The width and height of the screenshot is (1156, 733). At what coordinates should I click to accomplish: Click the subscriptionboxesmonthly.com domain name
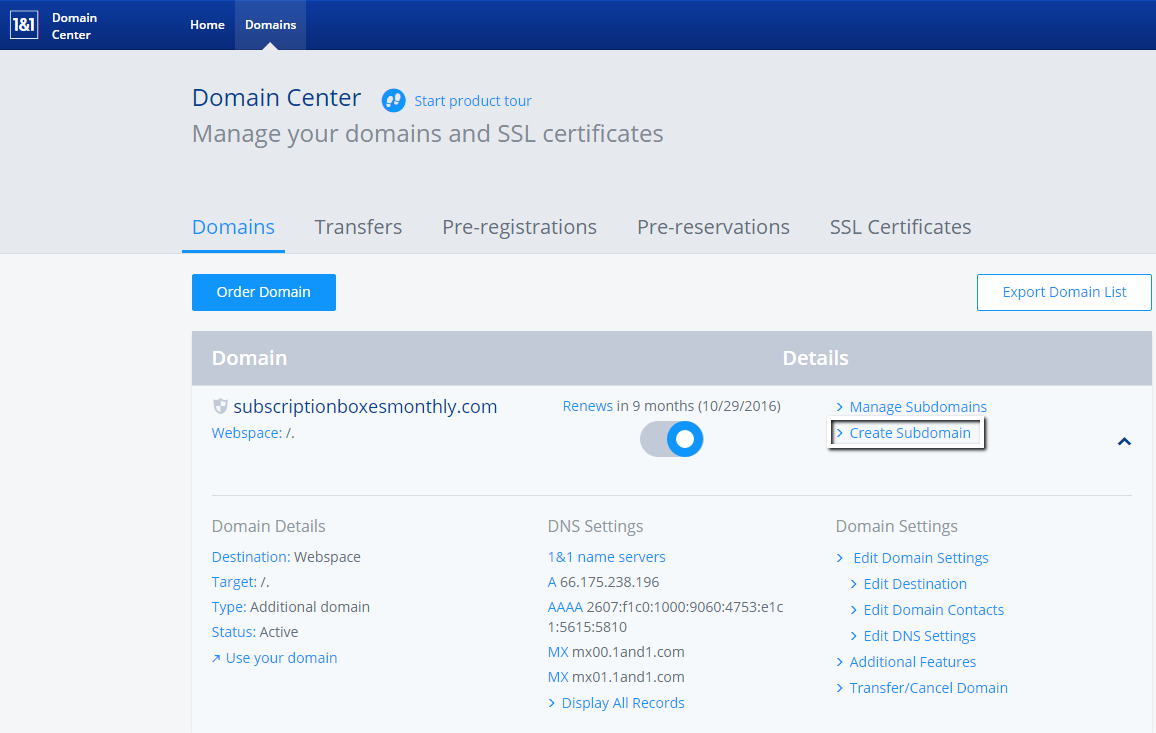(x=365, y=406)
